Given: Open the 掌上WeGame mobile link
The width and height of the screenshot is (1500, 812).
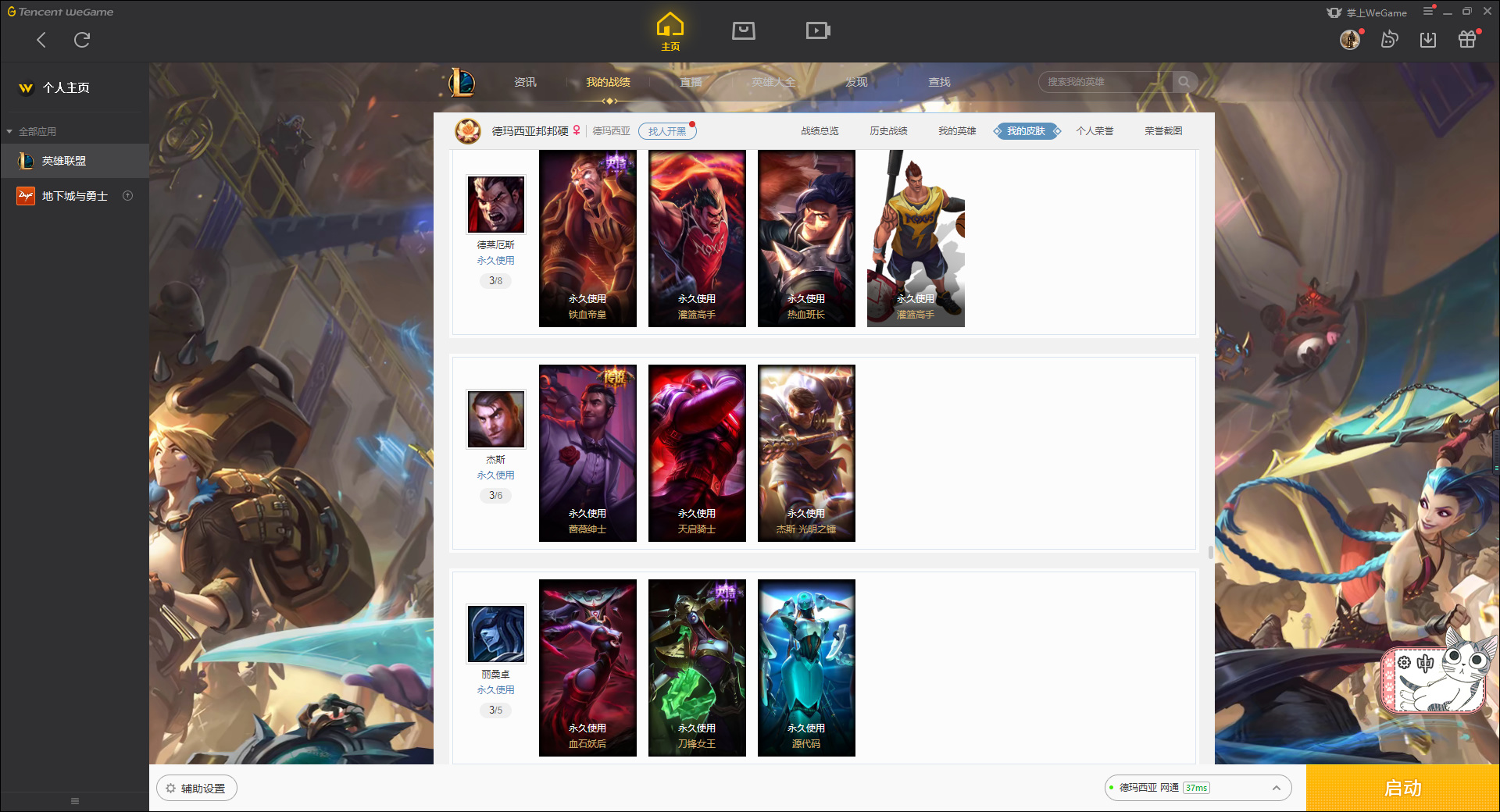Looking at the screenshot, I should tap(1367, 12).
